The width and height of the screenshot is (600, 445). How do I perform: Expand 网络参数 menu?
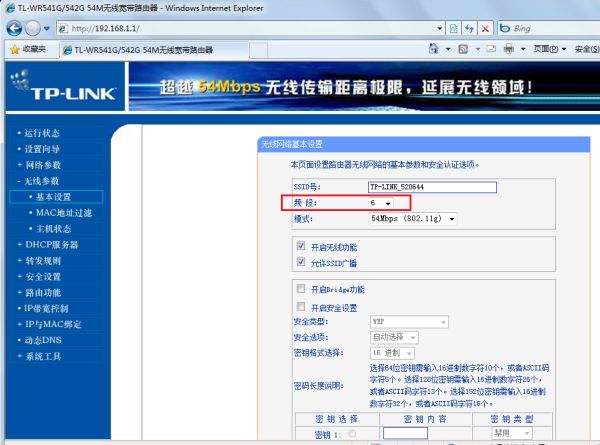click(43, 165)
